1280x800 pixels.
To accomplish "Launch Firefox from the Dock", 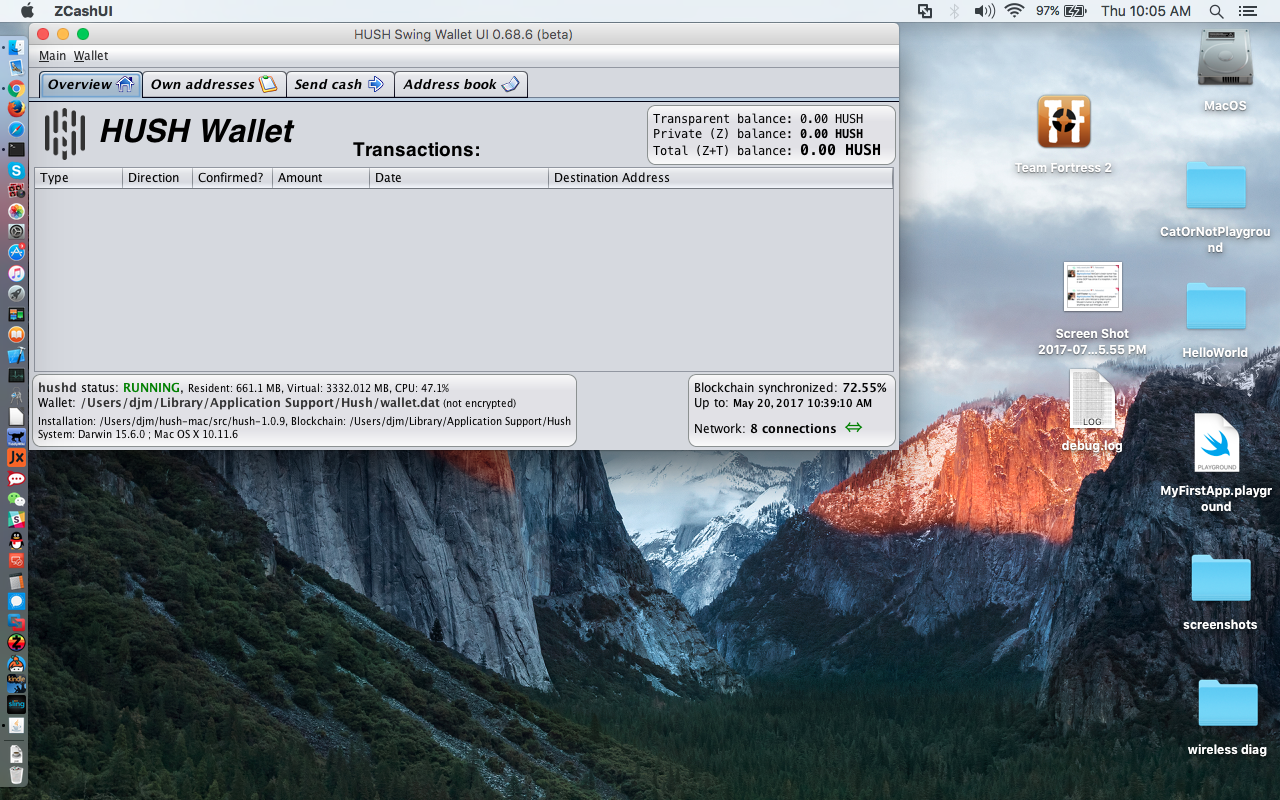I will pyautogui.click(x=16, y=108).
